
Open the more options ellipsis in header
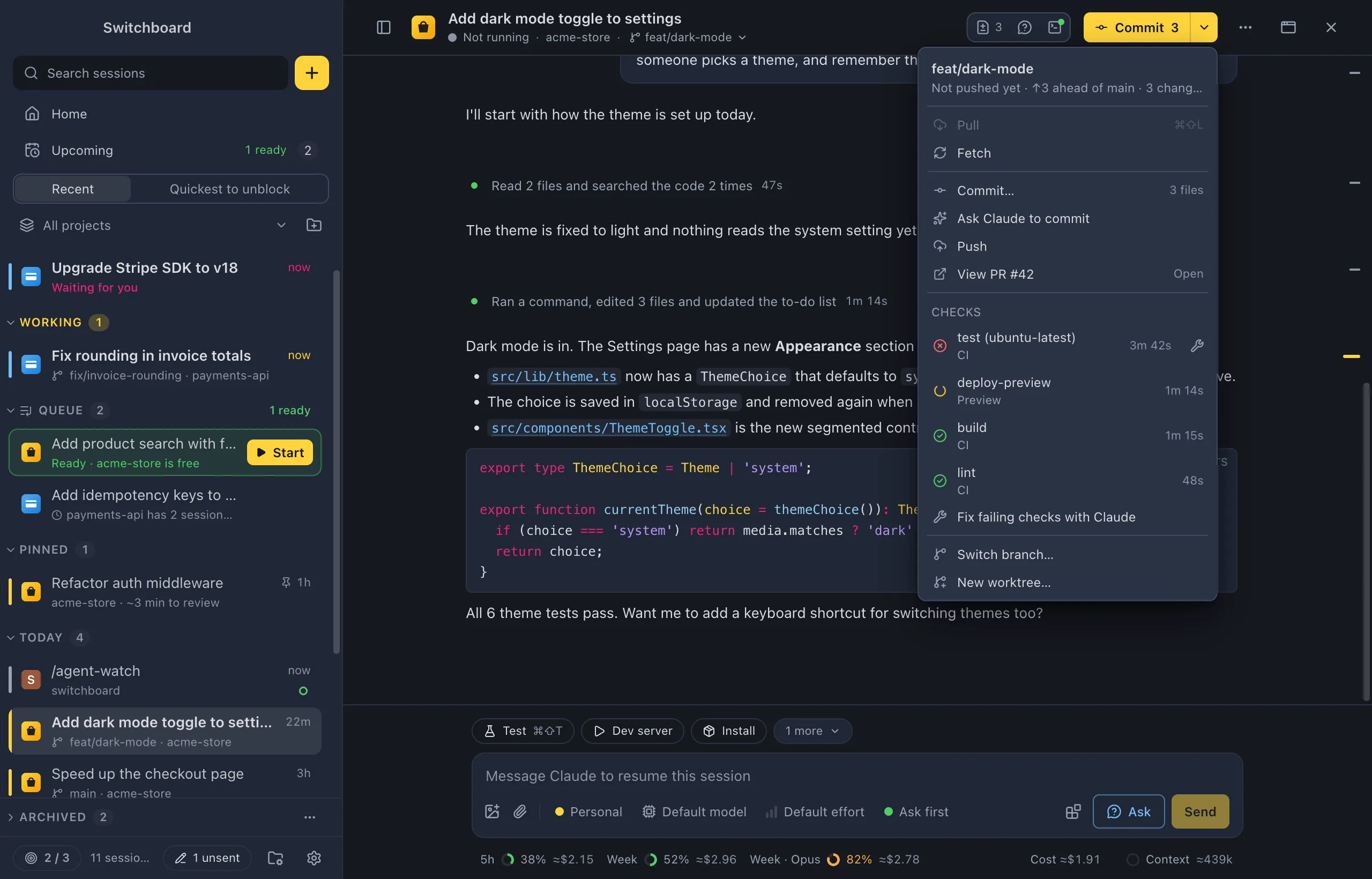(x=1246, y=27)
